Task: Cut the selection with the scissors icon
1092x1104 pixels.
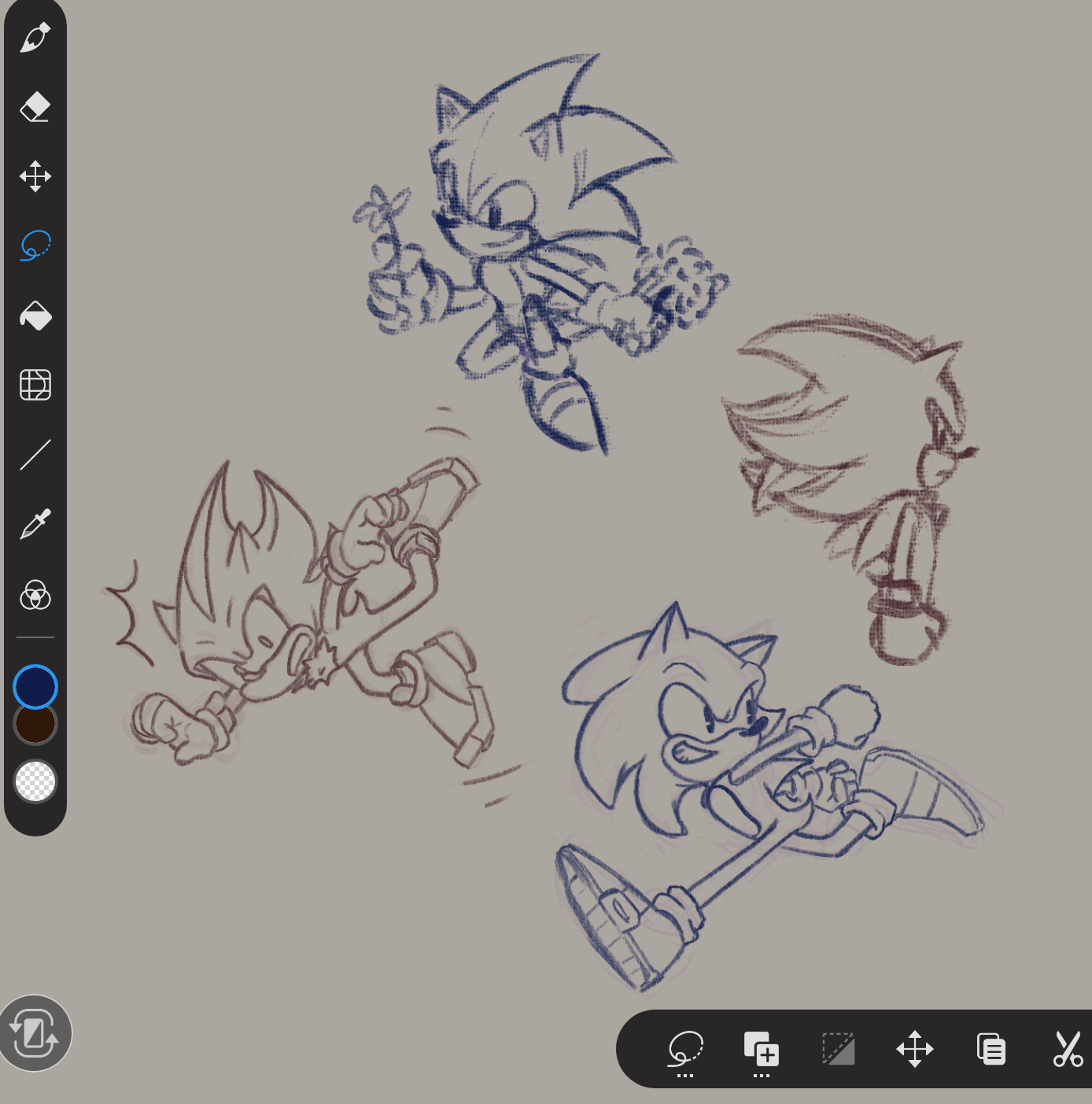Action: 1067,1049
